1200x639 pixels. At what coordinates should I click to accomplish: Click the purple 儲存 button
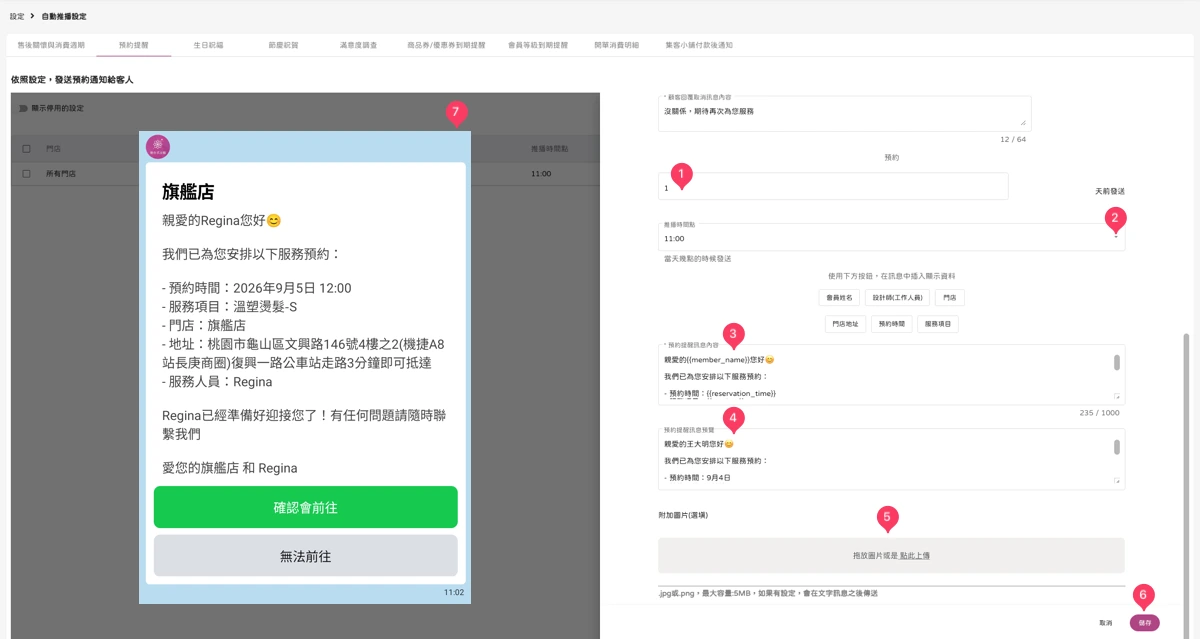pos(1145,622)
